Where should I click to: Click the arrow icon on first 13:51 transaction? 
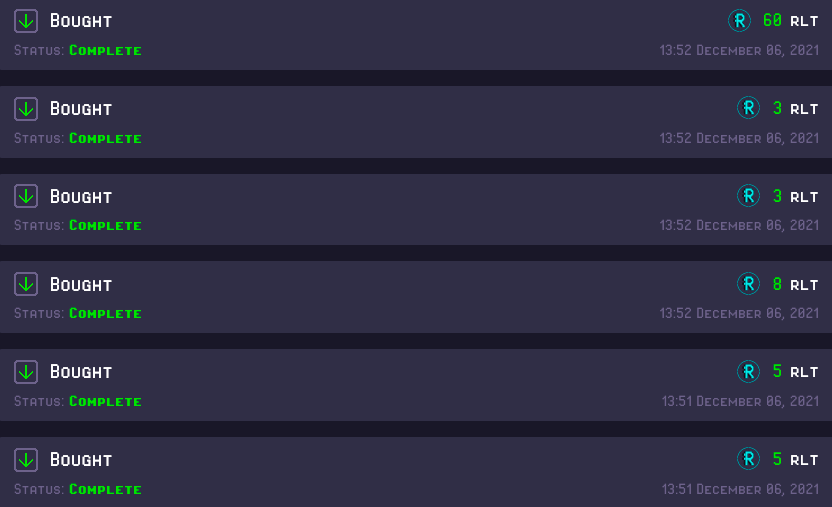pyautogui.click(x=25, y=372)
